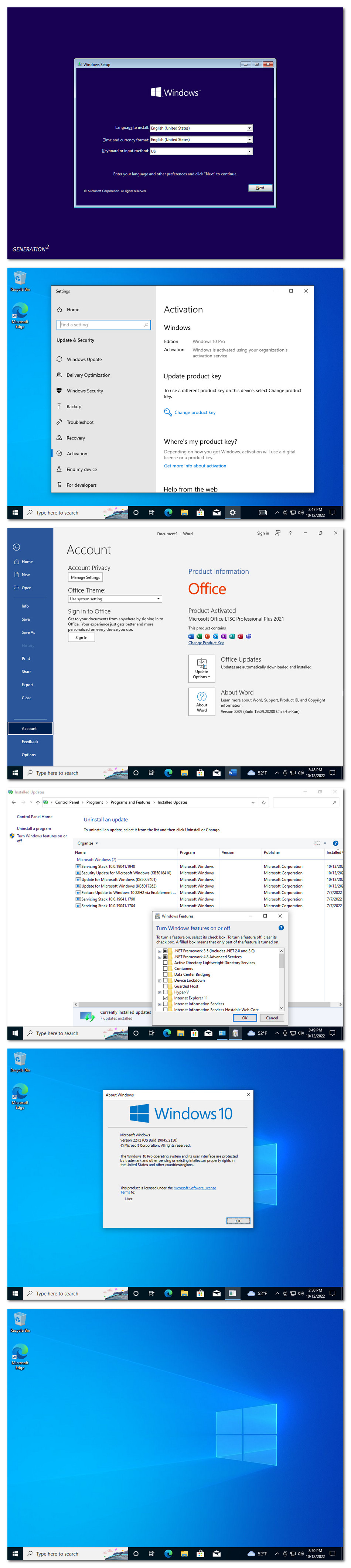Click Next in Windows Setup
The height and width of the screenshot is (1568, 351).
click(260, 188)
